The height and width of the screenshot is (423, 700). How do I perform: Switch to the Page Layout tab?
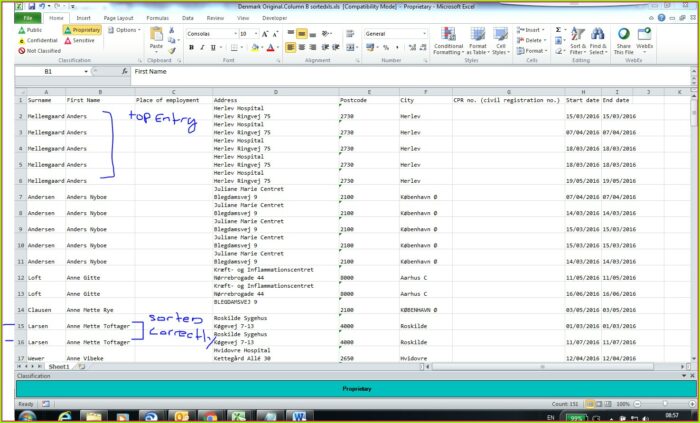(x=118, y=18)
